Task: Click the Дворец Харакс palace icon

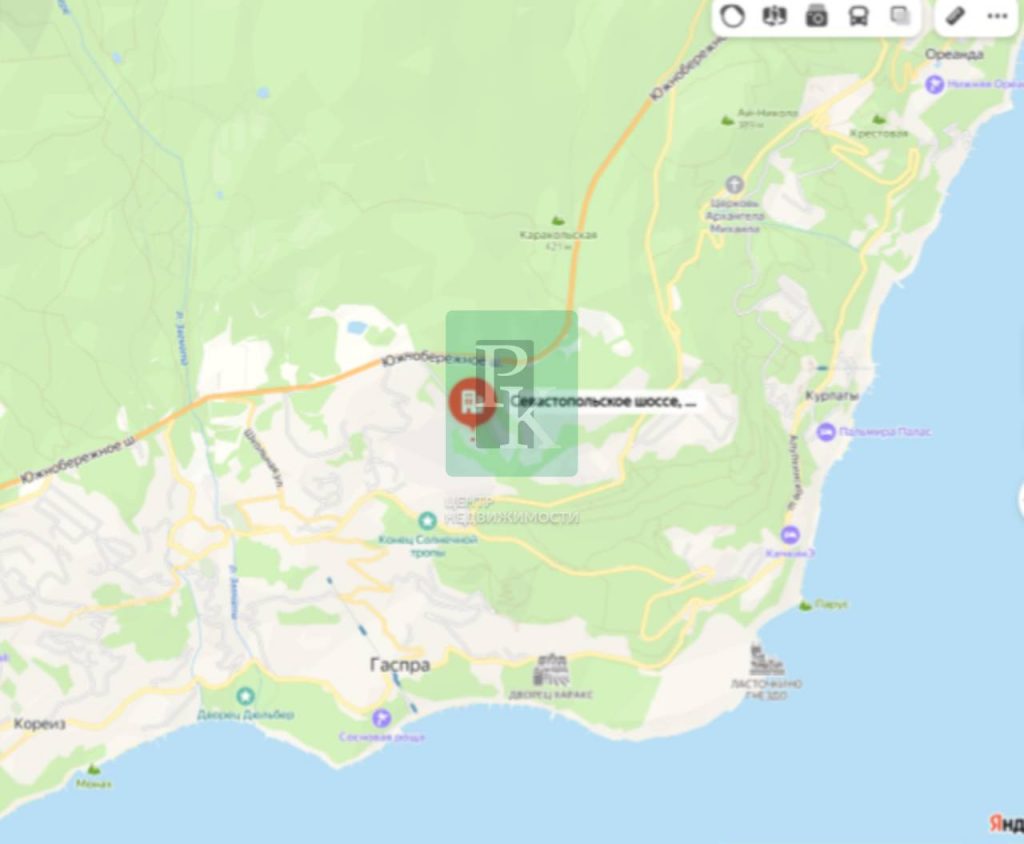Action: pos(551,669)
